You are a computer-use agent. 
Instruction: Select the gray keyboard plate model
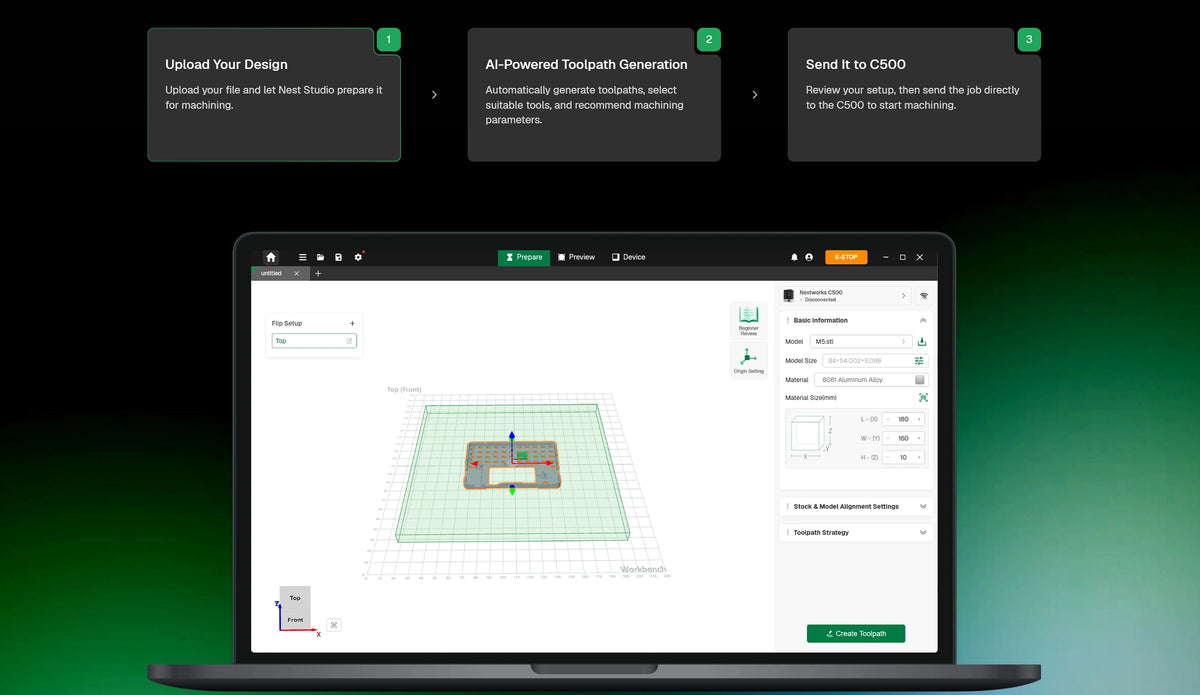[511, 465]
